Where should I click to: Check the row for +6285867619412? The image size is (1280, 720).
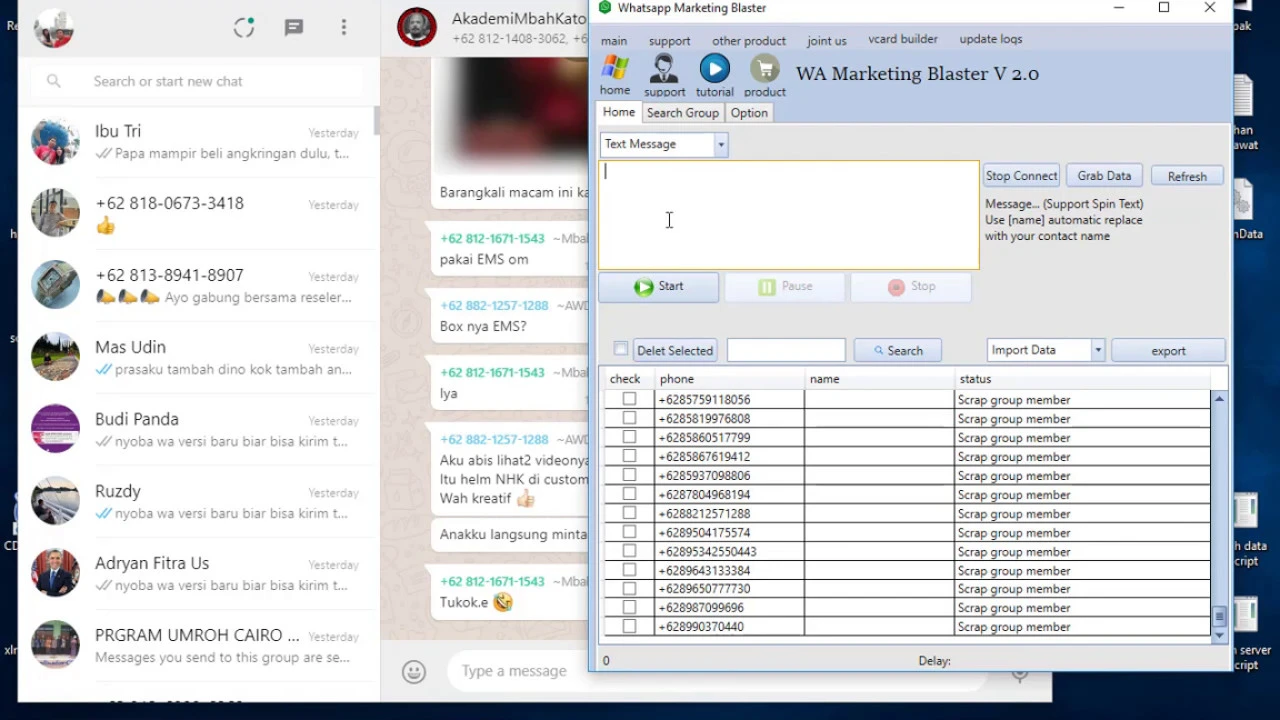[x=629, y=456]
